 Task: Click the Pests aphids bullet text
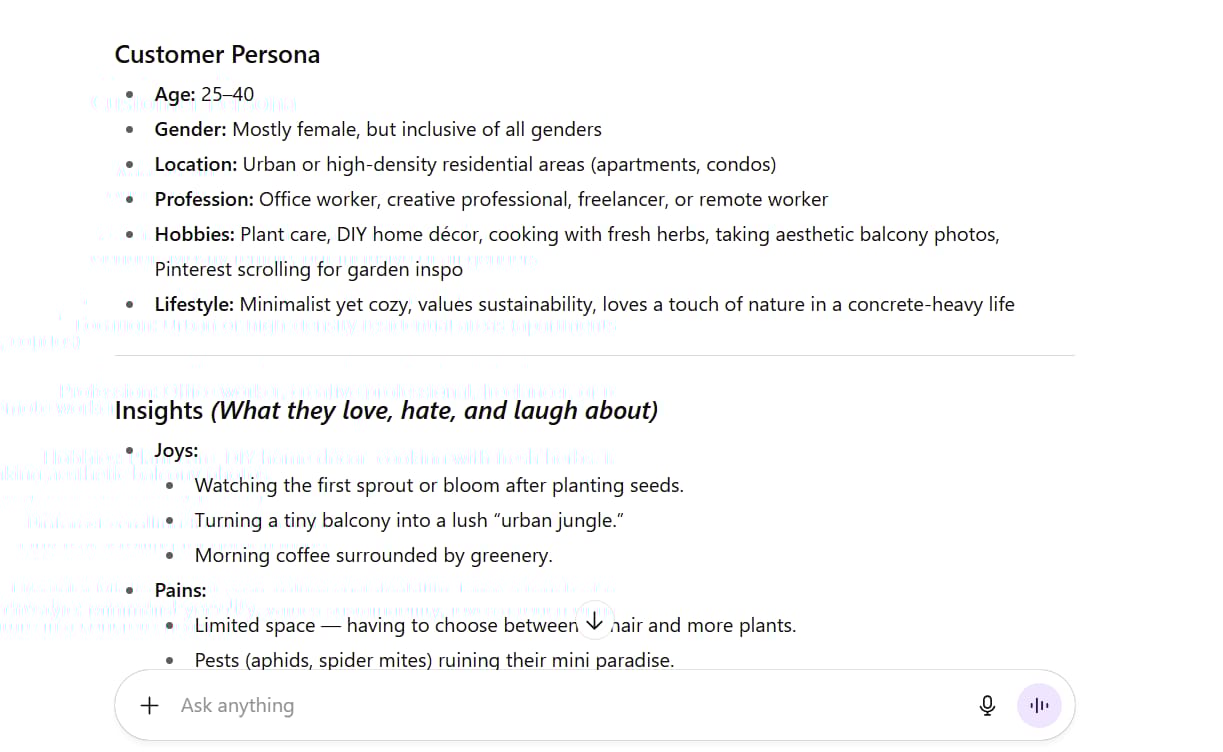pos(434,660)
